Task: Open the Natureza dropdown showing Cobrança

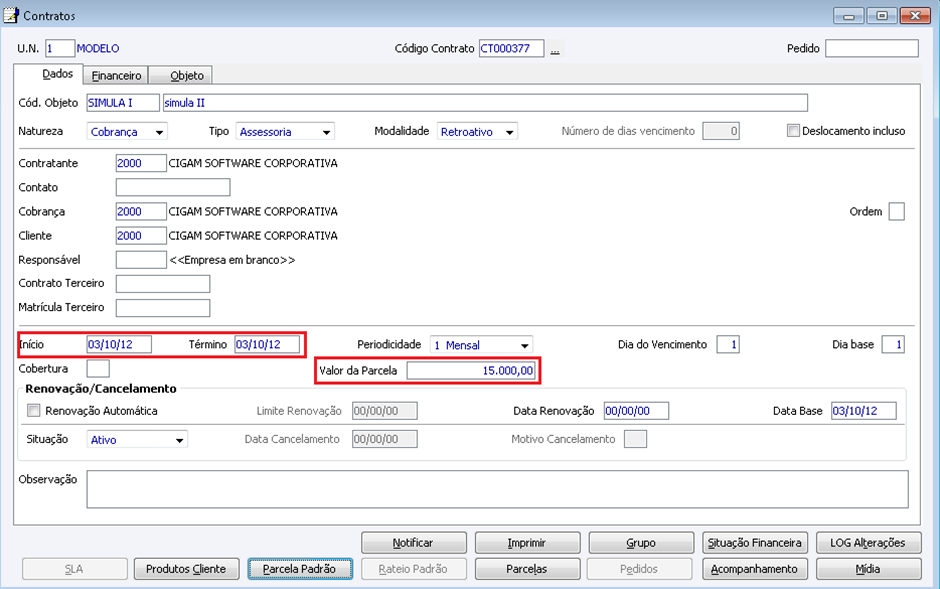Action: (127, 132)
